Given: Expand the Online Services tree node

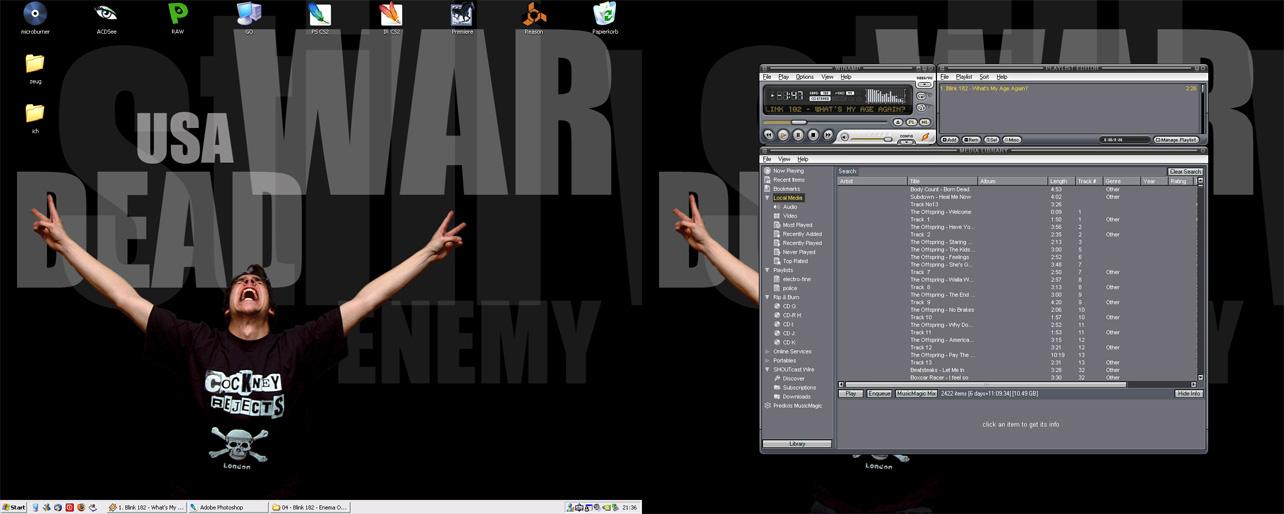Looking at the screenshot, I should point(767,352).
